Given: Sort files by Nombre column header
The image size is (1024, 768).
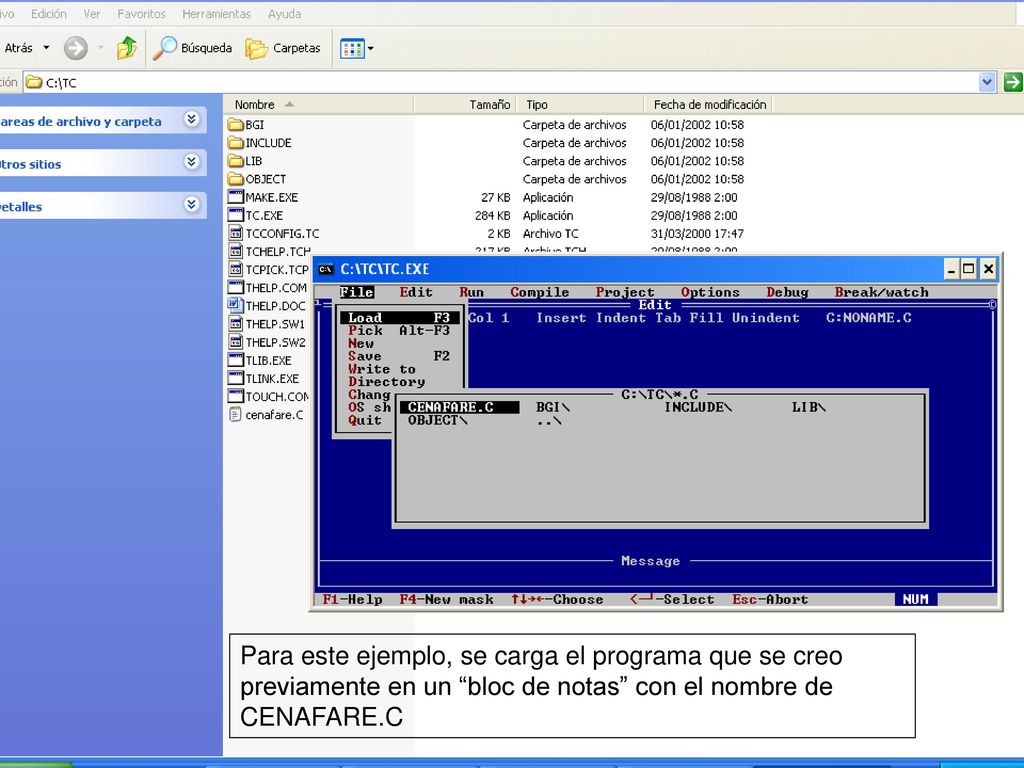Looking at the screenshot, I should [319, 104].
